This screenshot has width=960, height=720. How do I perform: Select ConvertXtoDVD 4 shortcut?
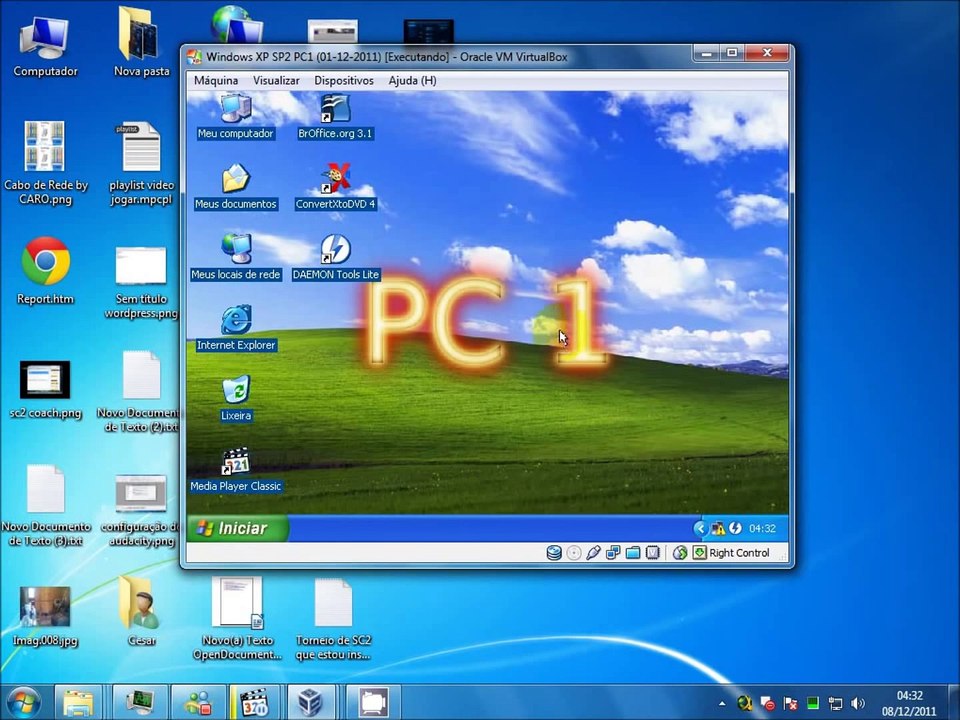[335, 187]
